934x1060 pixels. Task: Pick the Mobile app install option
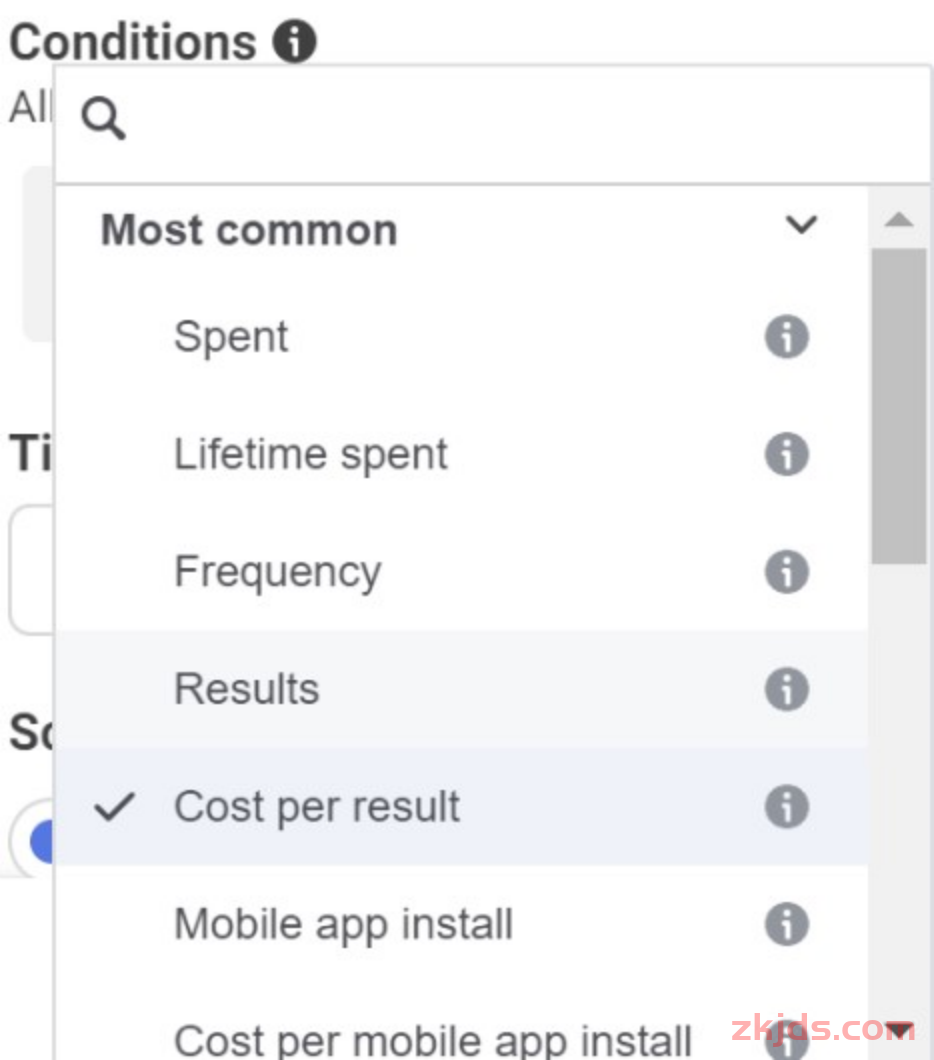pos(343,925)
